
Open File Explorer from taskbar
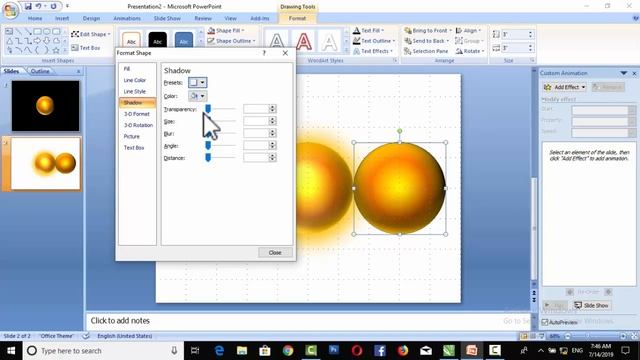click(242, 351)
